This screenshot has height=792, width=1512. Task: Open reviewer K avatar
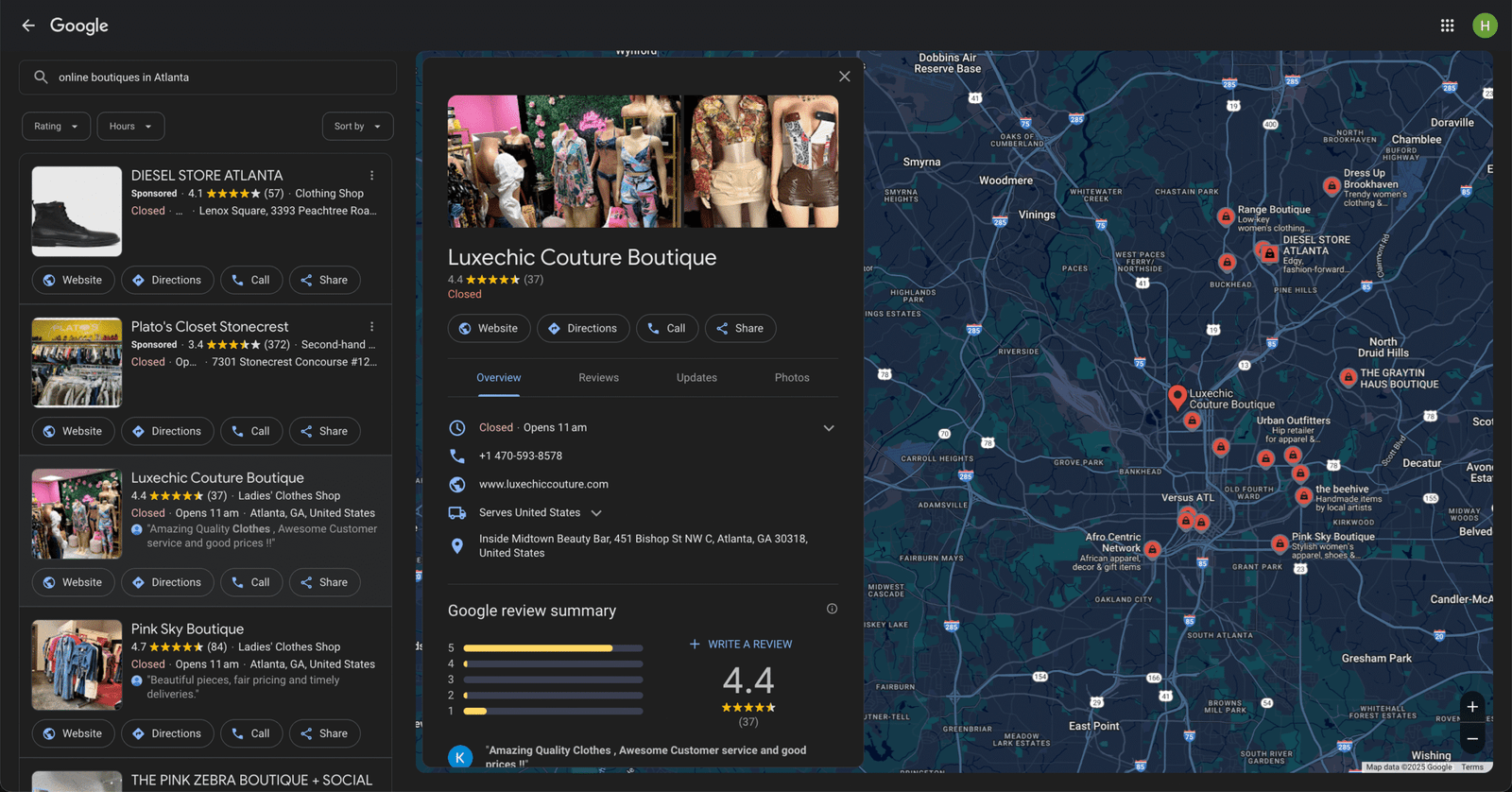(x=460, y=757)
